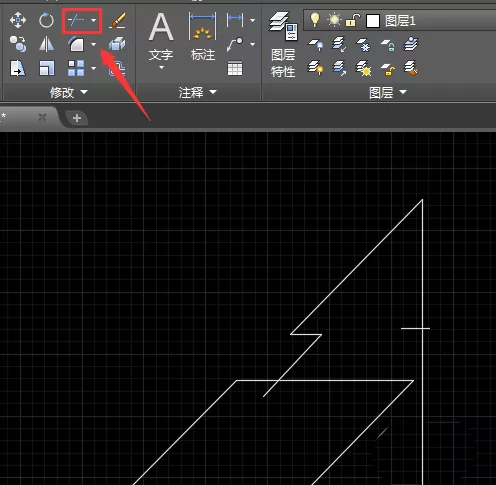Toggle the lock icon for 图层1
Image resolution: width=496 pixels, height=485 pixels.
click(x=353, y=20)
